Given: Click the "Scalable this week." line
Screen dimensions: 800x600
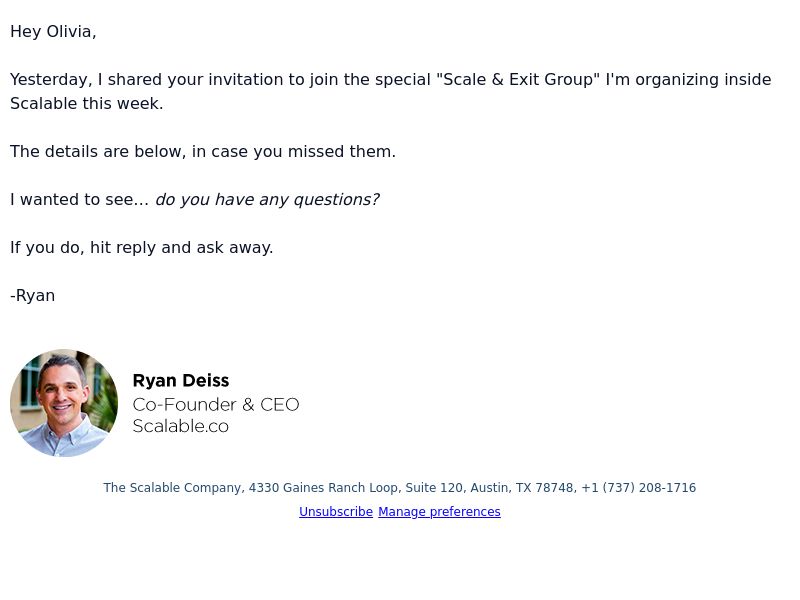Looking at the screenshot, I should [87, 104].
